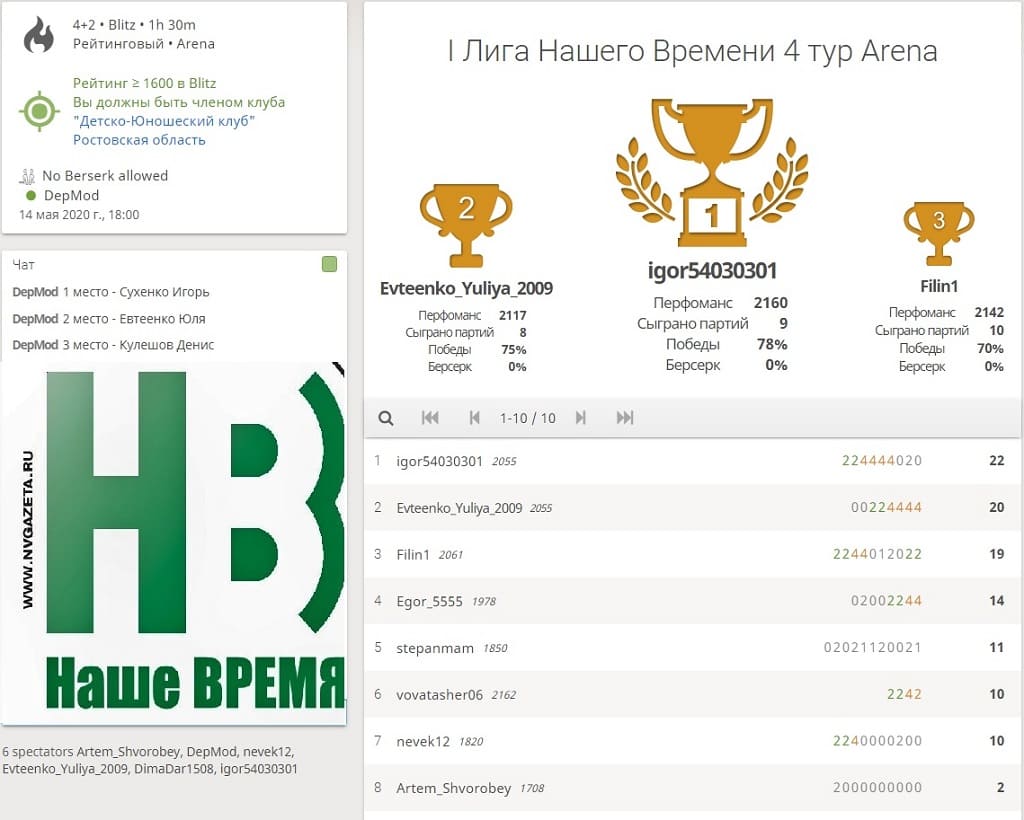Jump to first page of standings
The width and height of the screenshot is (1024, 820).
[430, 418]
